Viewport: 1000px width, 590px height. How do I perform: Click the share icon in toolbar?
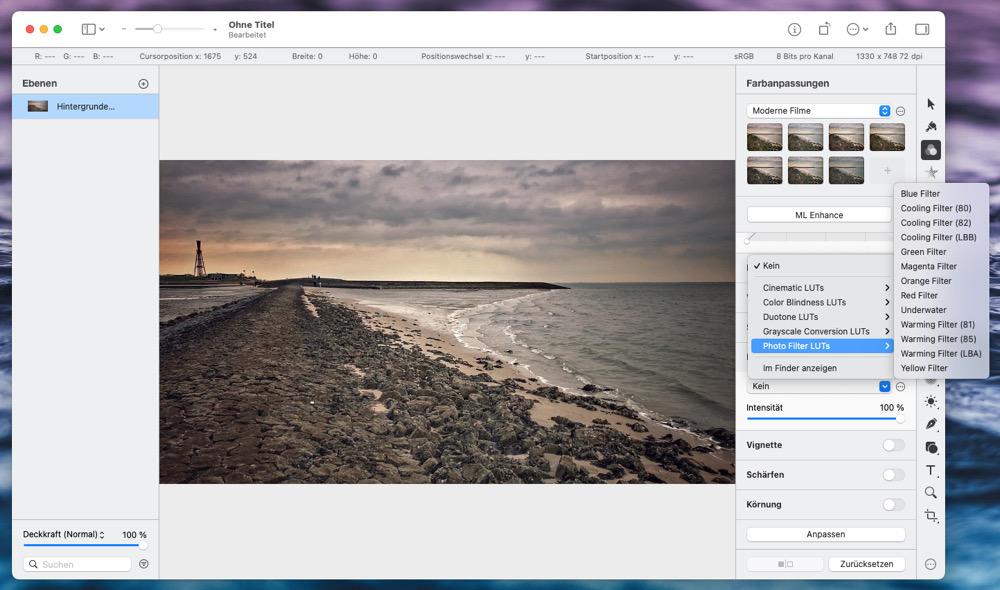(x=890, y=30)
